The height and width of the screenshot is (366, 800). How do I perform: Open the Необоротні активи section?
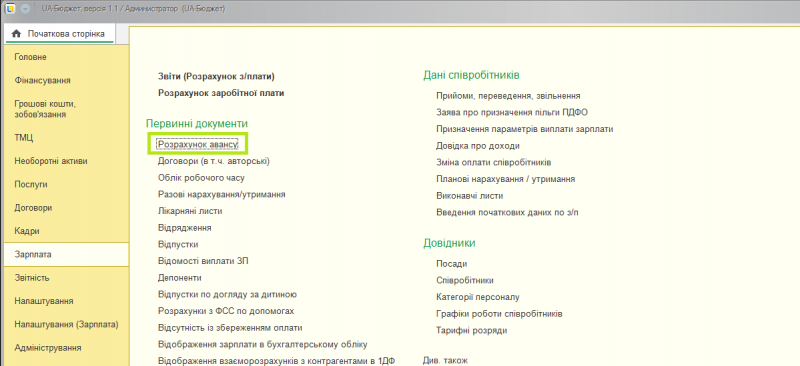click(65, 161)
